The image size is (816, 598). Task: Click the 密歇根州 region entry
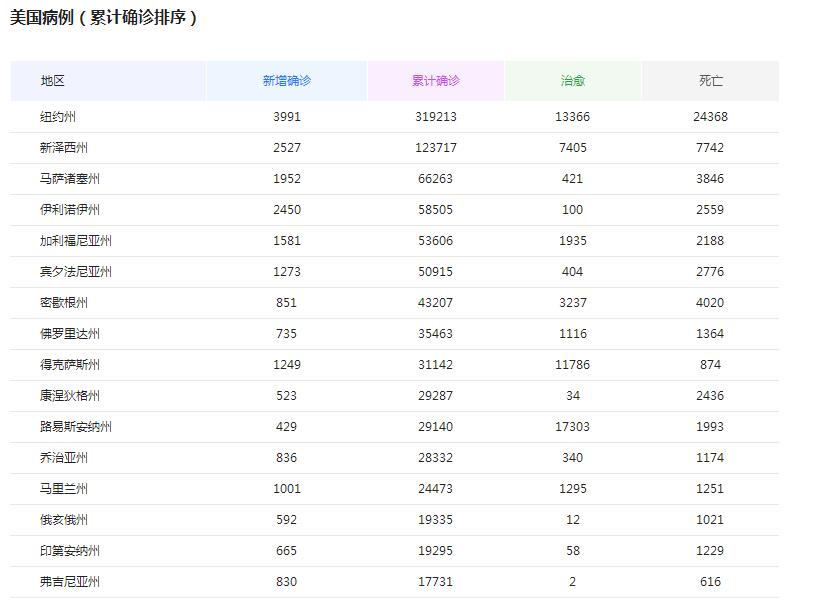[x=55, y=302]
